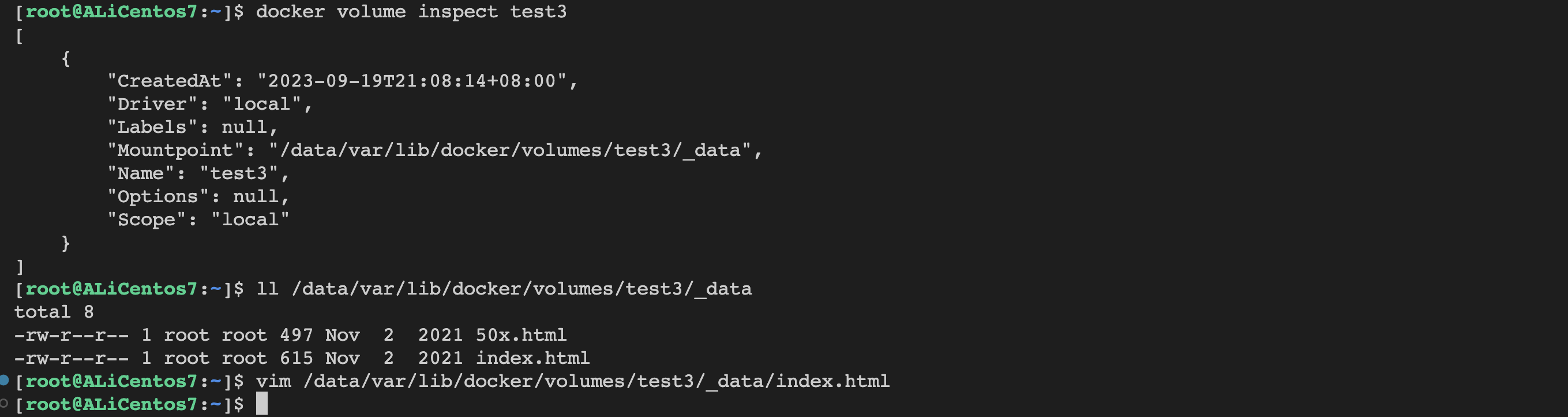Viewport: 1568px width, 417px height.
Task: Click the file size 615 in the listing
Action: pyautogui.click(x=297, y=358)
